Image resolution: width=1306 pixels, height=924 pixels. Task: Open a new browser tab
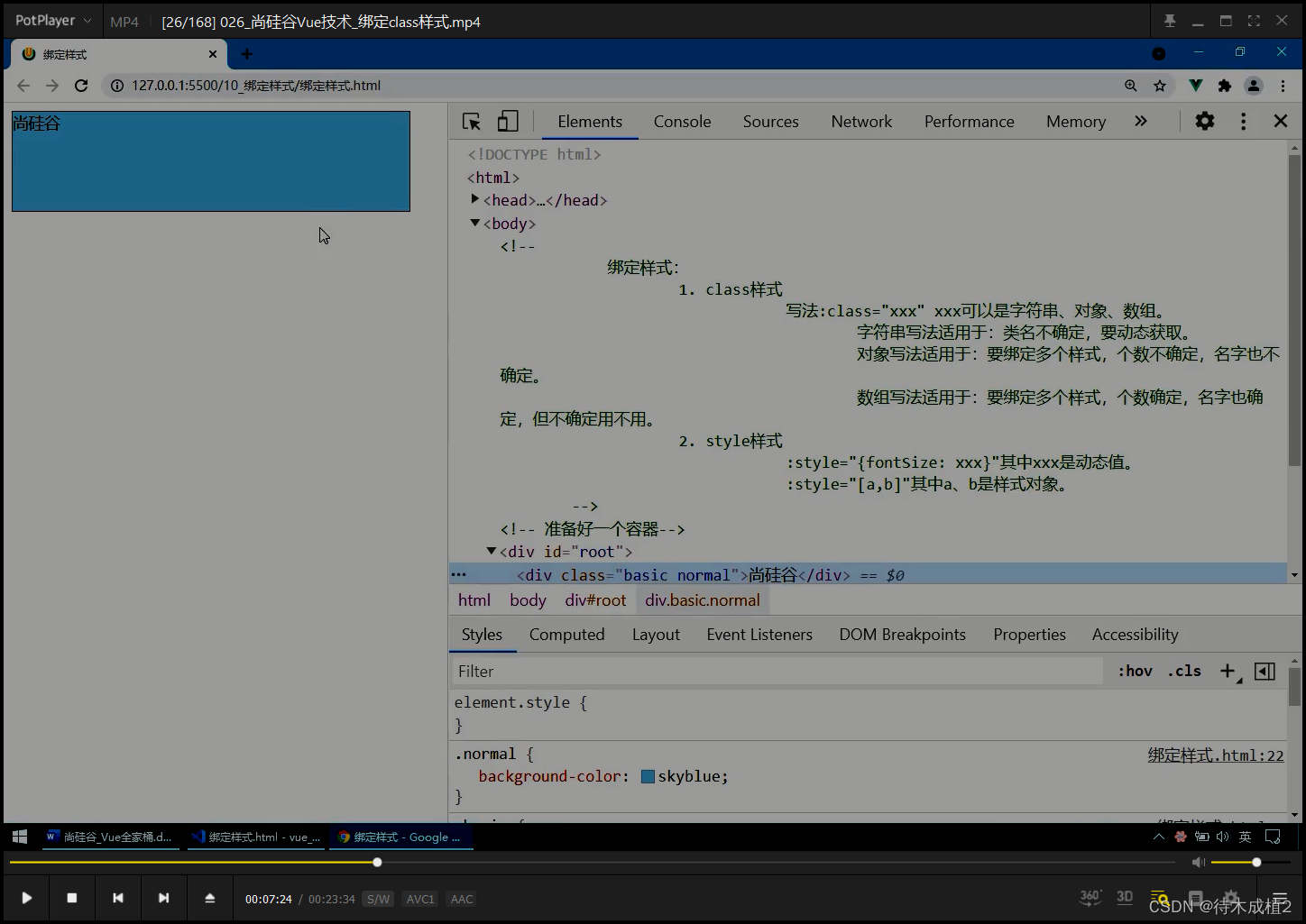tap(247, 54)
